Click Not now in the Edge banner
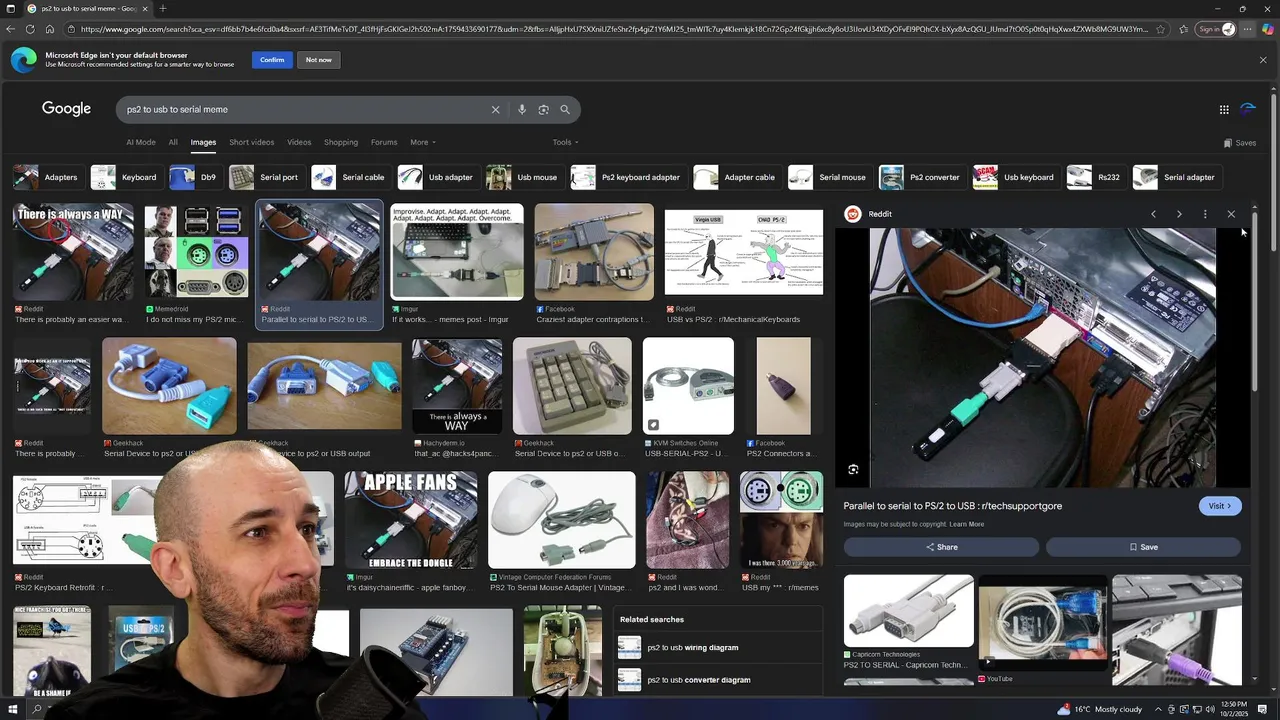Image resolution: width=1280 pixels, height=720 pixels. pos(319,60)
